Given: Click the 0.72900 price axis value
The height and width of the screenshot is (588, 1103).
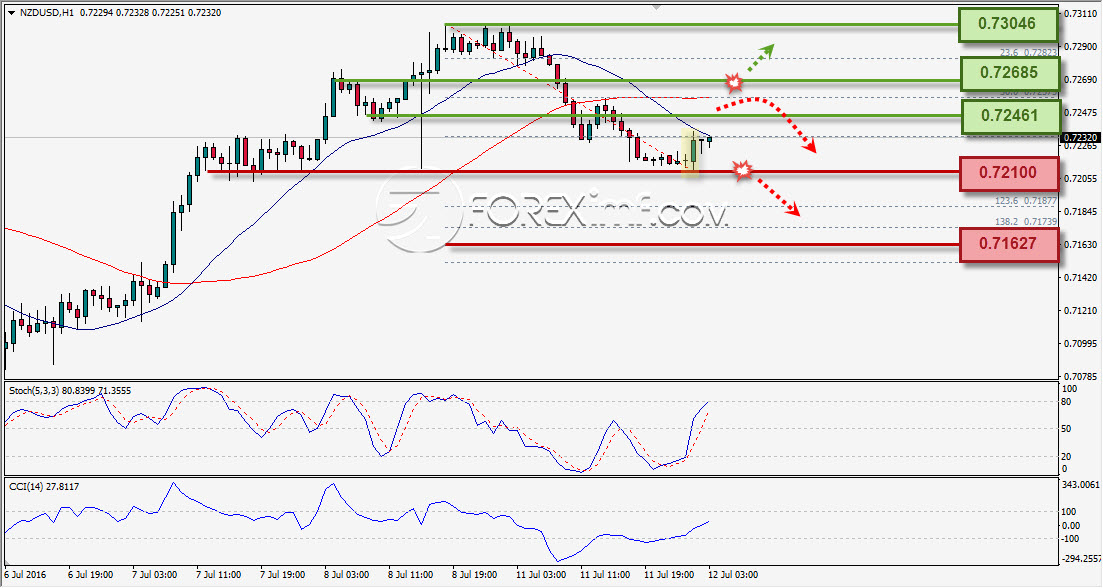Looking at the screenshot, I should (1080, 46).
